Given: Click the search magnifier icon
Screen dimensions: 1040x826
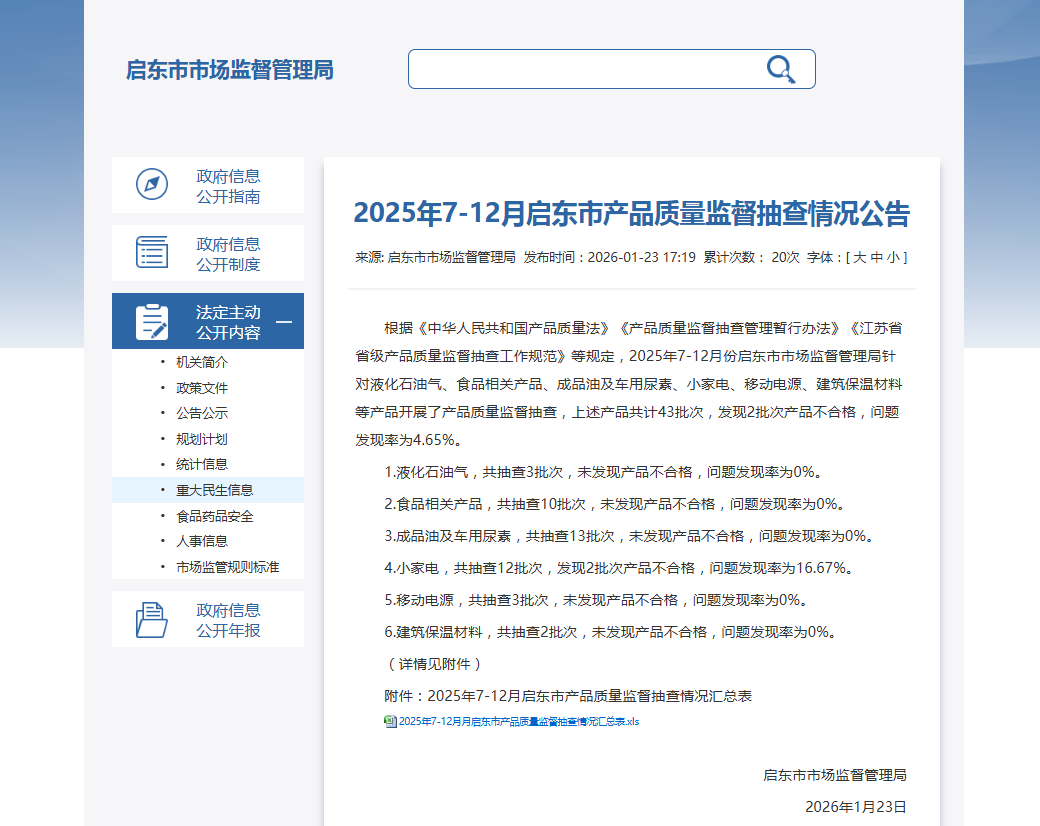Looking at the screenshot, I should [x=780, y=69].
